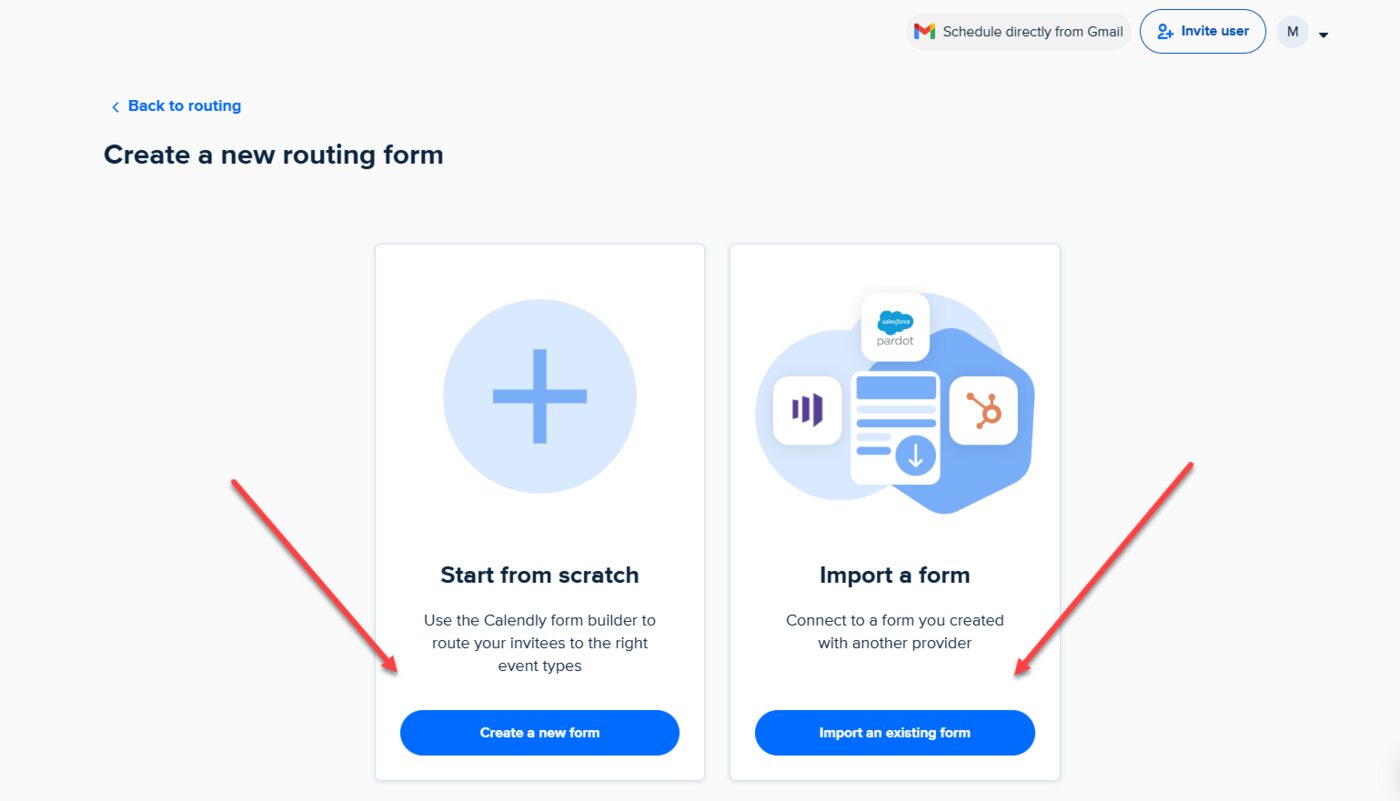Click the M profile avatar circle

pos(1292,31)
